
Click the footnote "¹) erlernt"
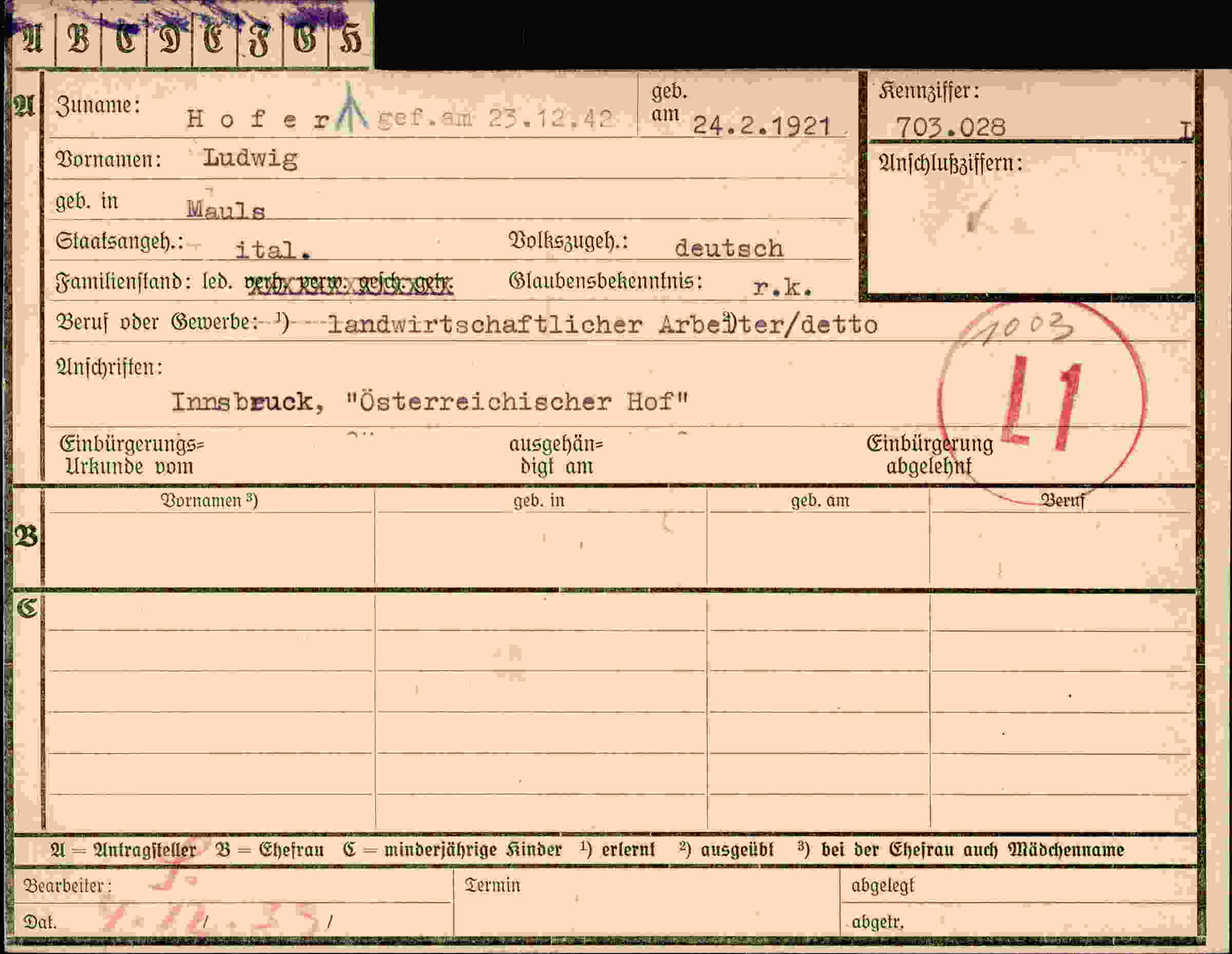pyautogui.click(x=618, y=849)
